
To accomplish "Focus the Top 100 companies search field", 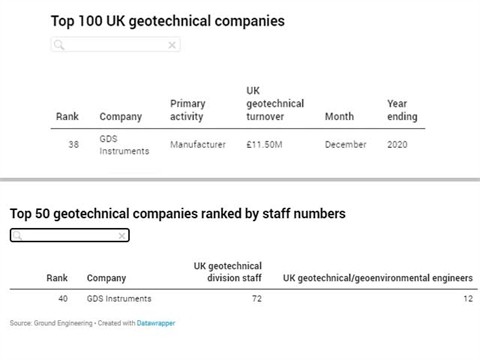I will click(116, 45).
